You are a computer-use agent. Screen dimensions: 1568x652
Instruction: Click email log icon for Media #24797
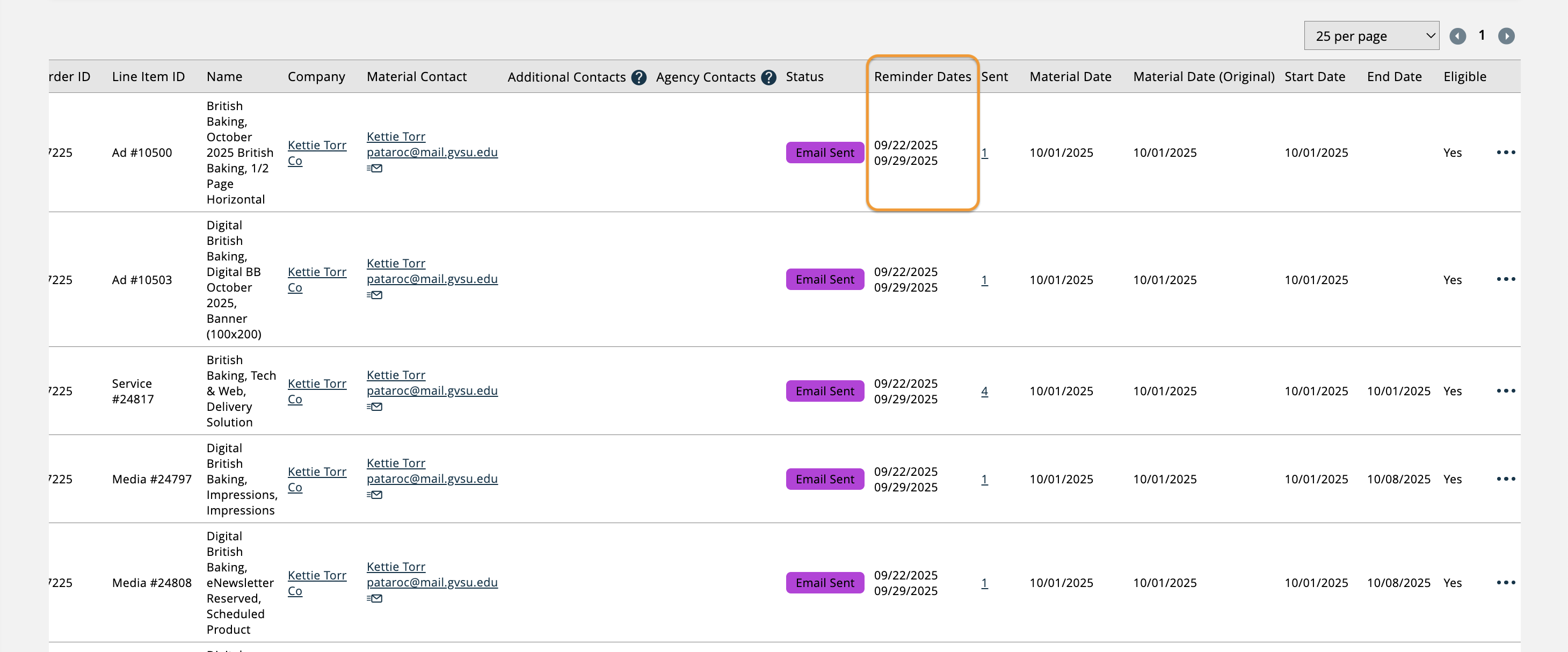[x=375, y=495]
